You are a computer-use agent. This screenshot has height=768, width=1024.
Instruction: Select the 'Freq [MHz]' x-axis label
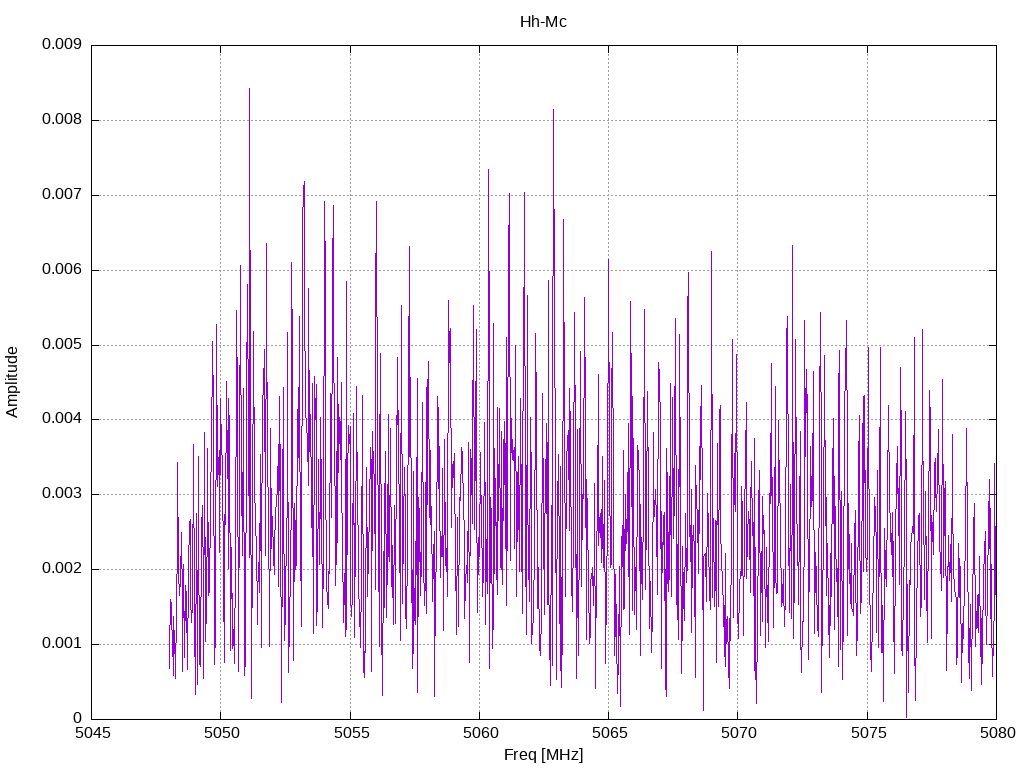point(543,755)
